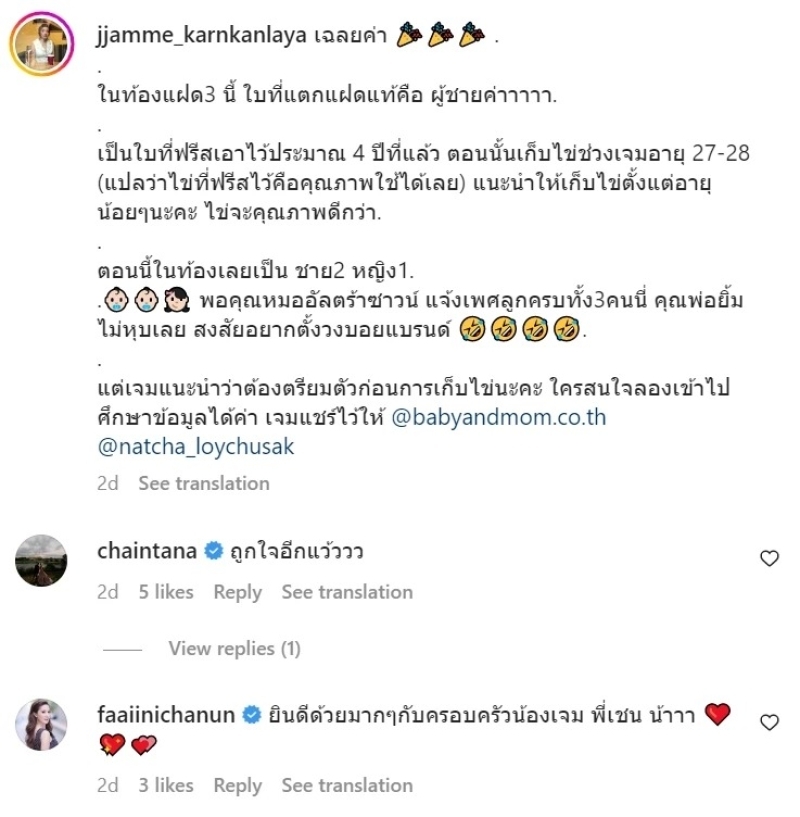Open the faaiinichanun username link

click(x=166, y=715)
